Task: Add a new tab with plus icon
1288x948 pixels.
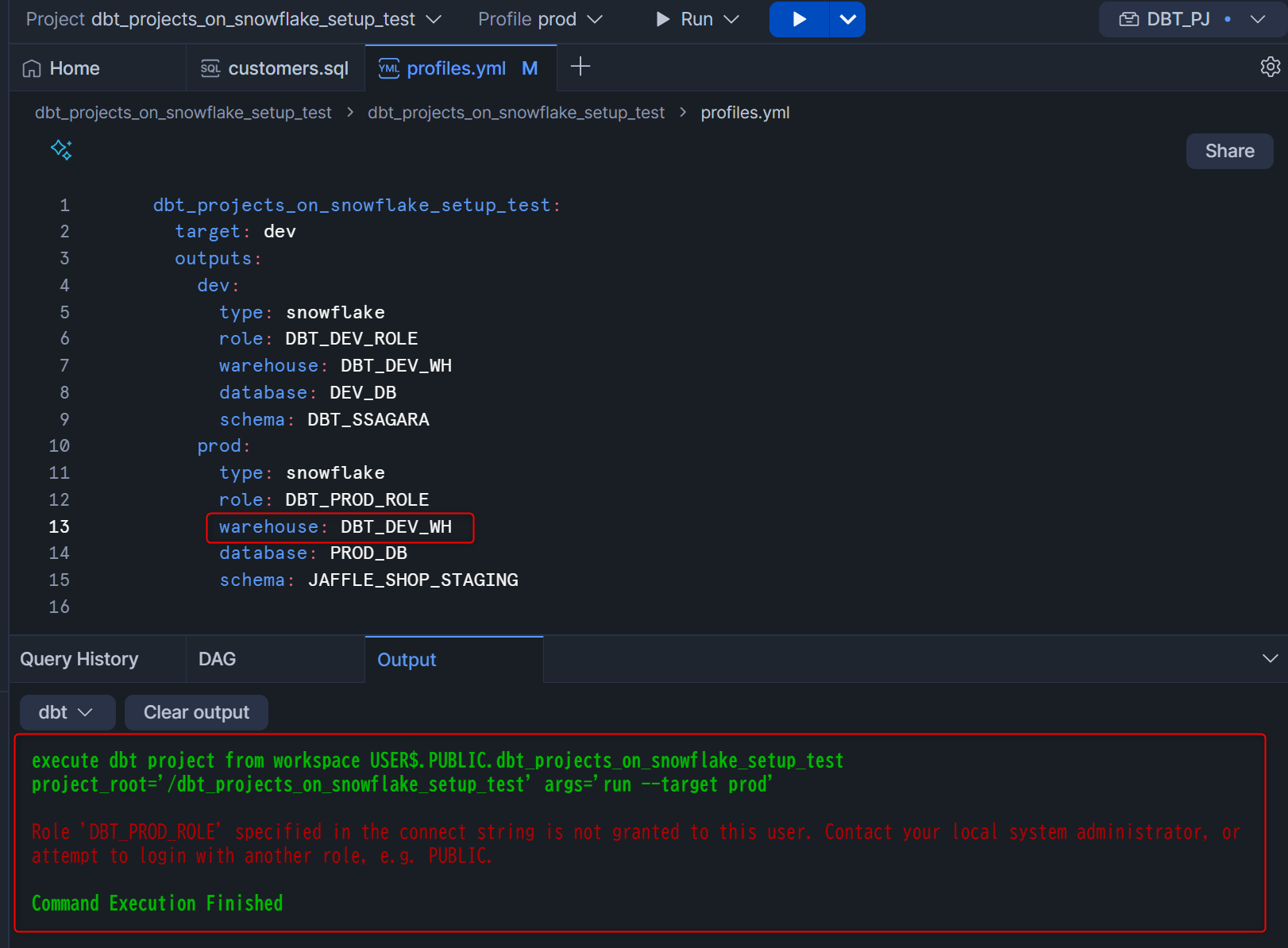Action: point(580,67)
